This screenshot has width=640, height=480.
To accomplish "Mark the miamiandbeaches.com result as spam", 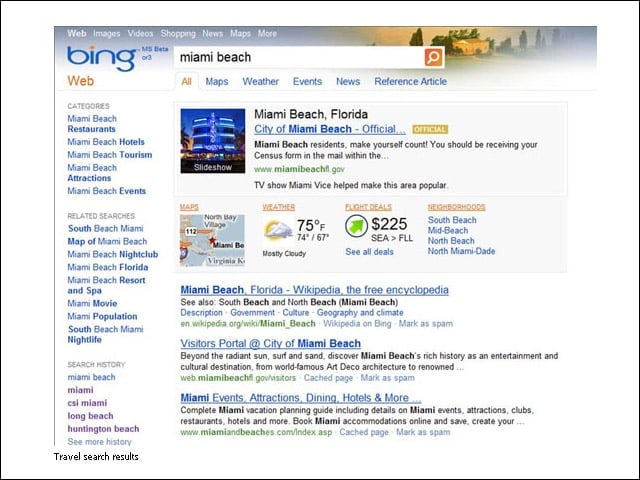I will (423, 432).
